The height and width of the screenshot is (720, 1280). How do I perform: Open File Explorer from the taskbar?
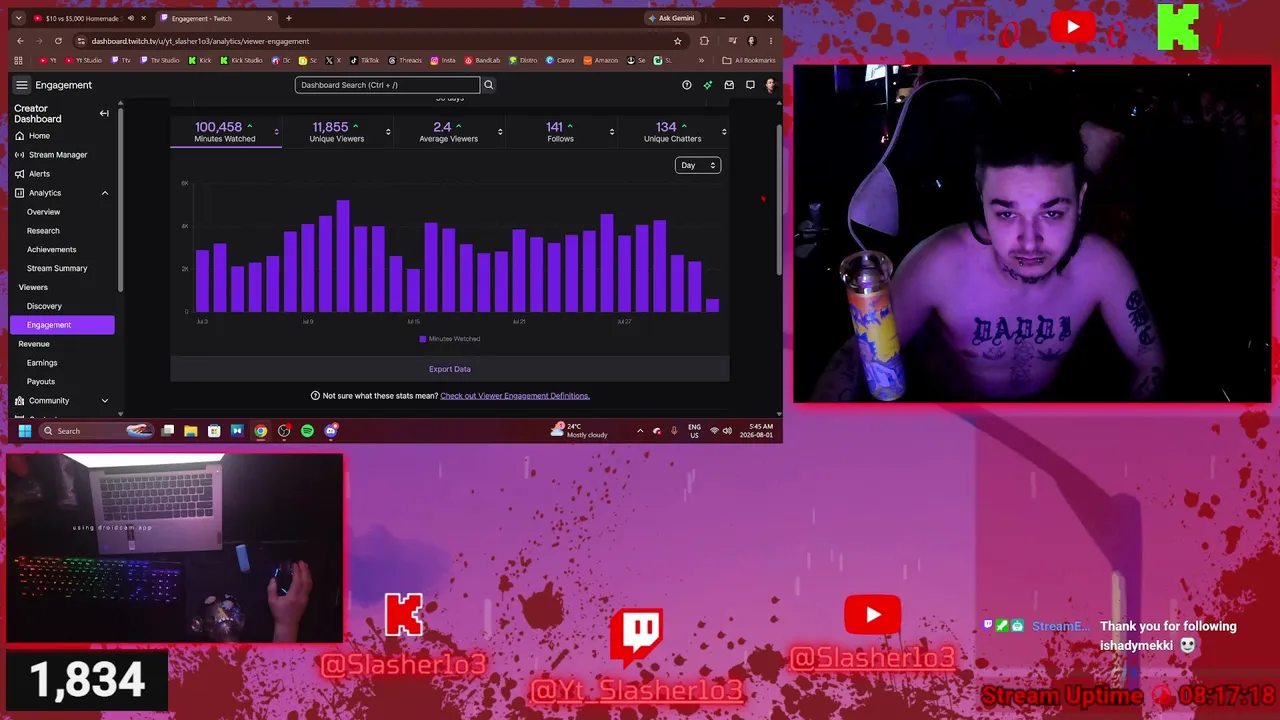click(x=190, y=431)
